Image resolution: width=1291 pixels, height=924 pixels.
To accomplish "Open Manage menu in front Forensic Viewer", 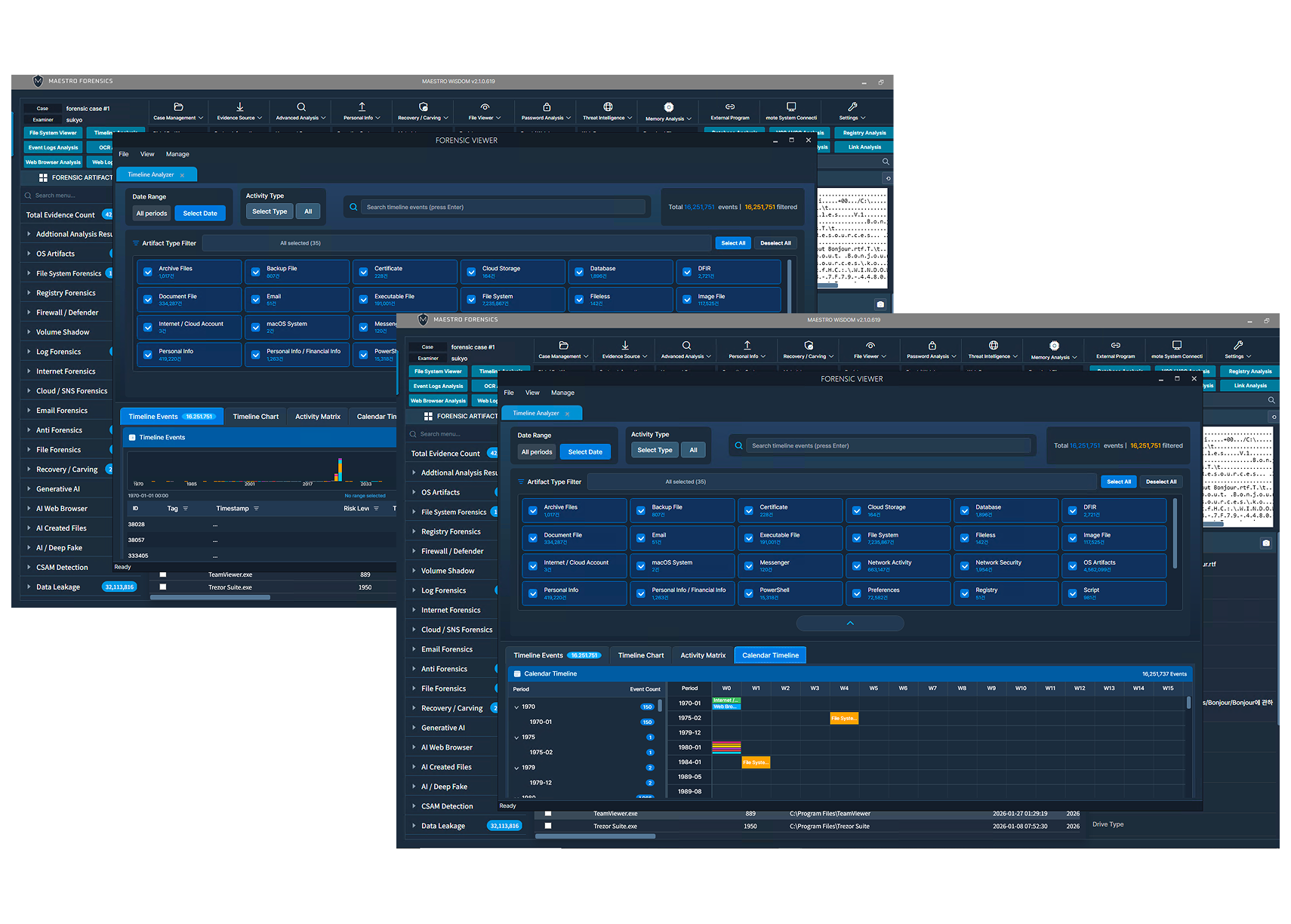I will point(562,393).
